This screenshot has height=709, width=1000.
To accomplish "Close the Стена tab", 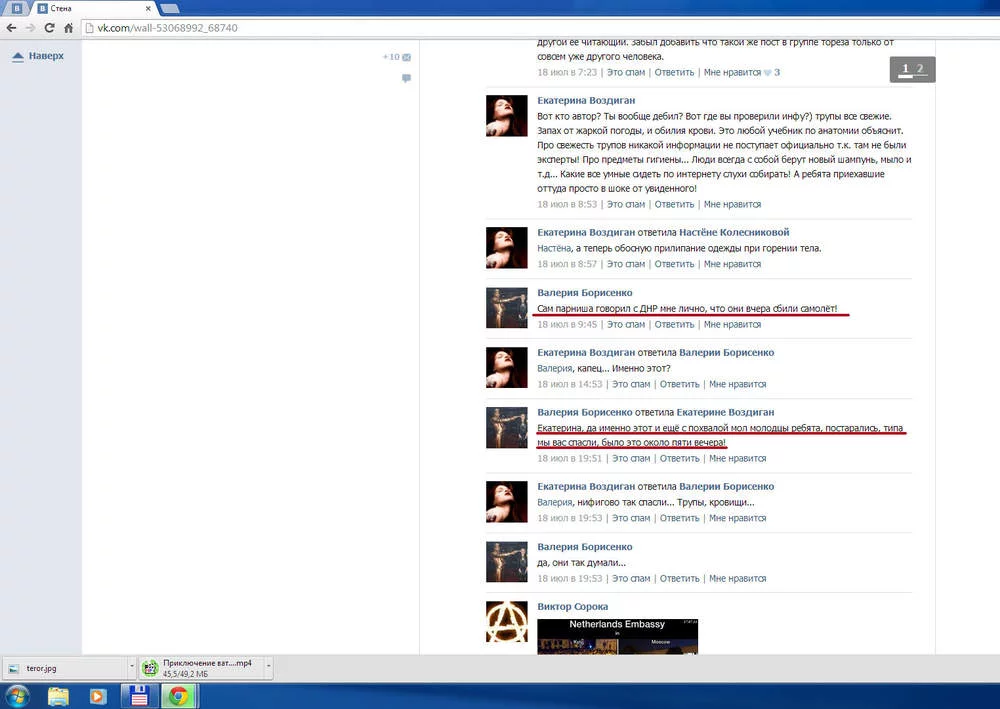I will pos(148,8).
